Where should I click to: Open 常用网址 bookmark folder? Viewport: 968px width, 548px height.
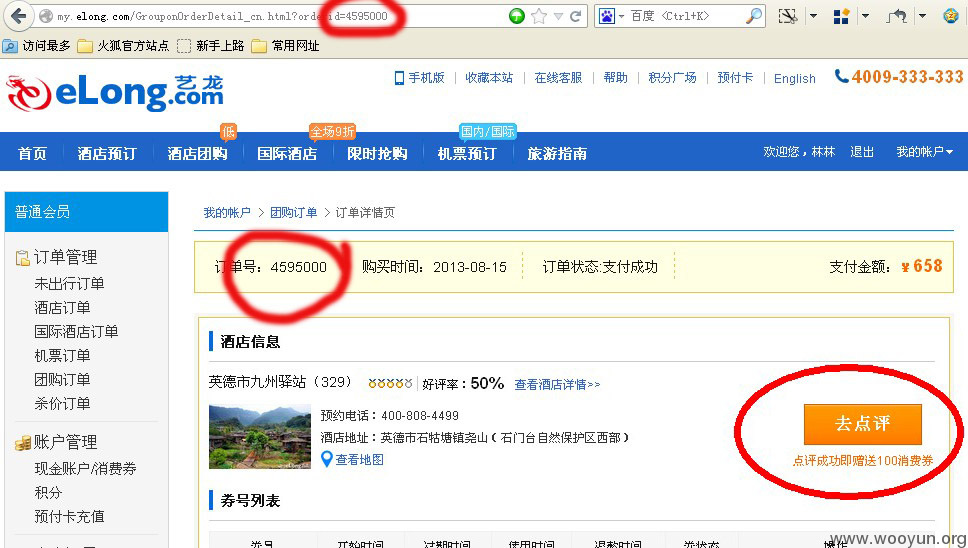[x=286, y=46]
